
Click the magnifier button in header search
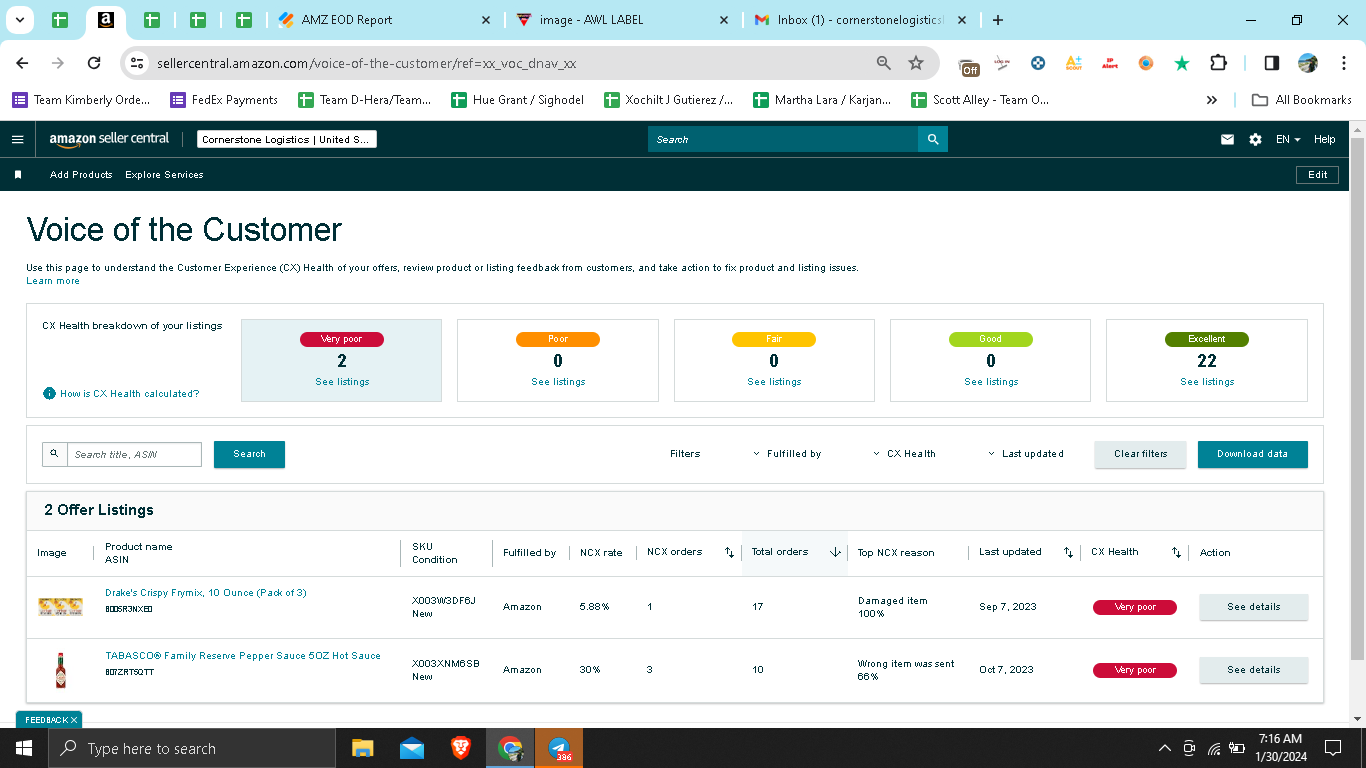click(x=933, y=140)
